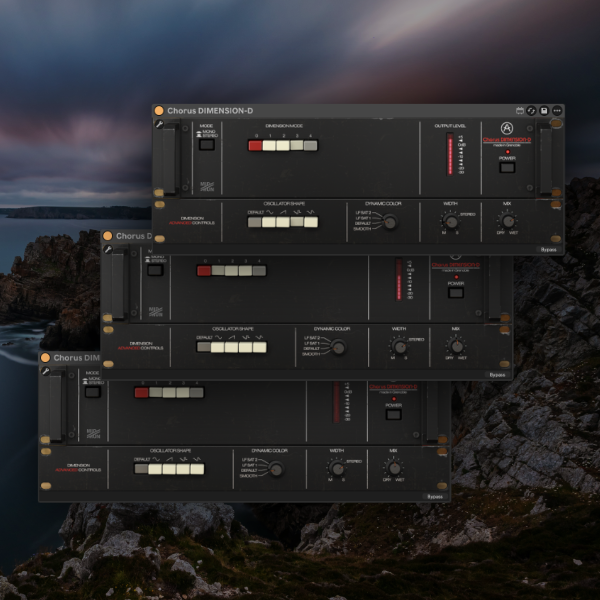Select sine oscillator shape in middle window
Viewport: 600px width, 600px height.
coord(217,347)
